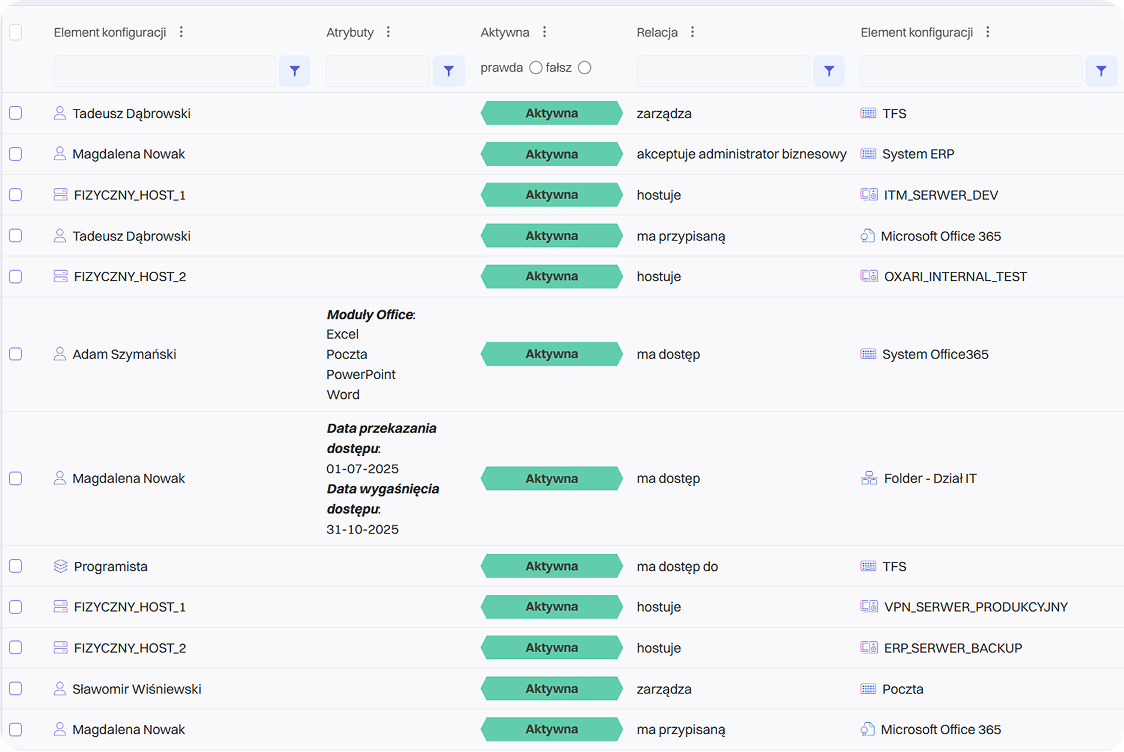Sort by the Relacja column header
Viewport: 1124px width, 752px height.
pos(657,32)
